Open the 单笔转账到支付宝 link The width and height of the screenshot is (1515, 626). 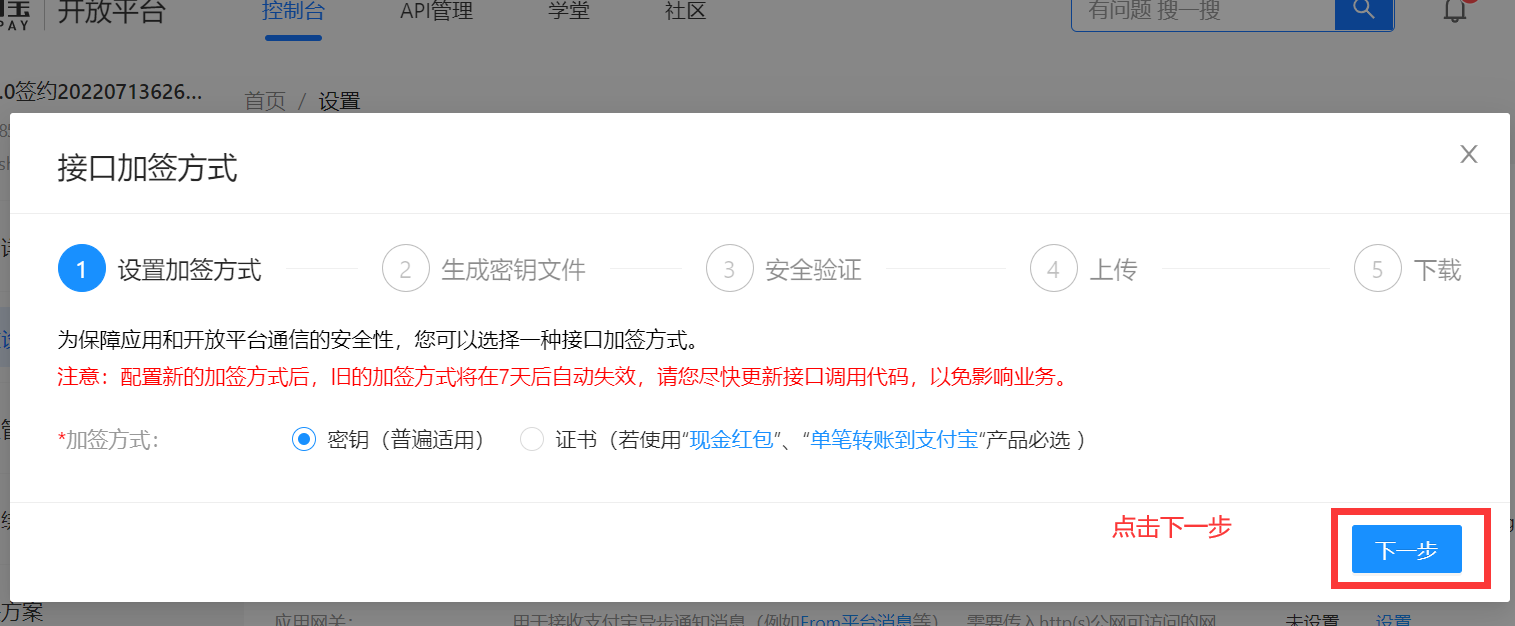pos(893,440)
